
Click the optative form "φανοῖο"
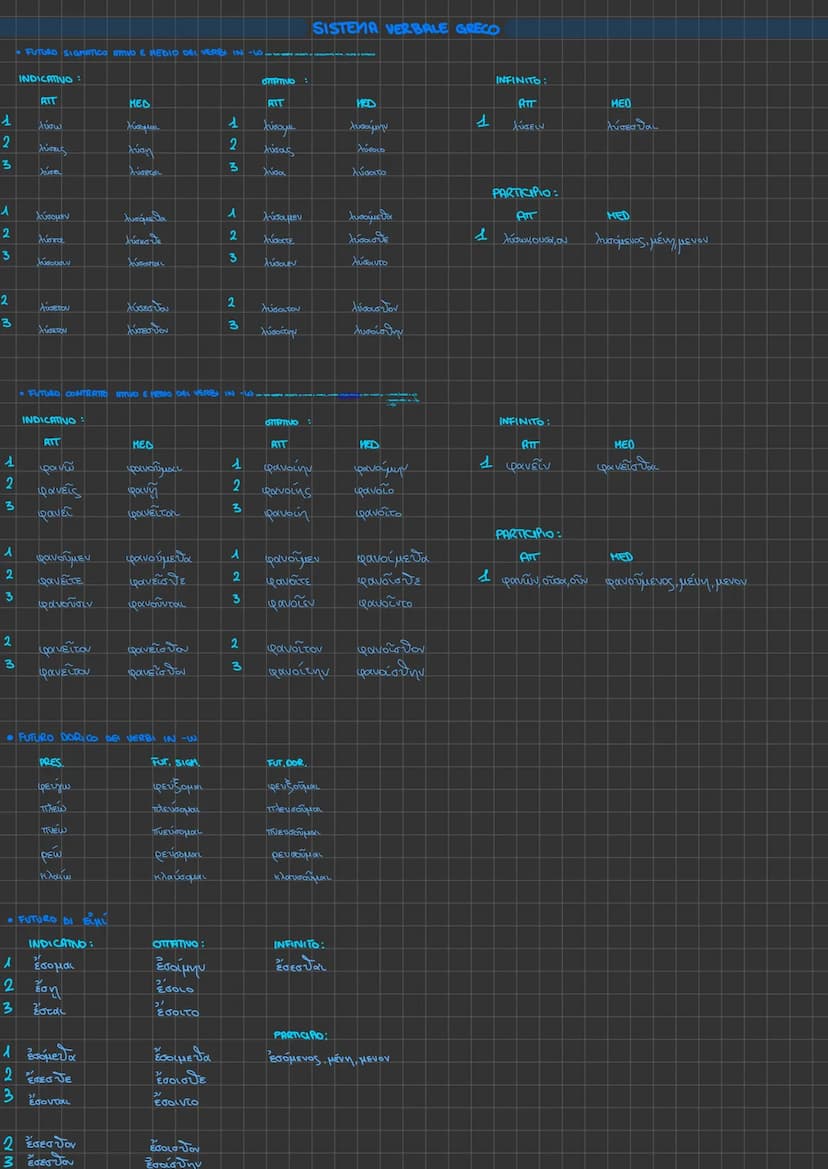tap(375, 491)
